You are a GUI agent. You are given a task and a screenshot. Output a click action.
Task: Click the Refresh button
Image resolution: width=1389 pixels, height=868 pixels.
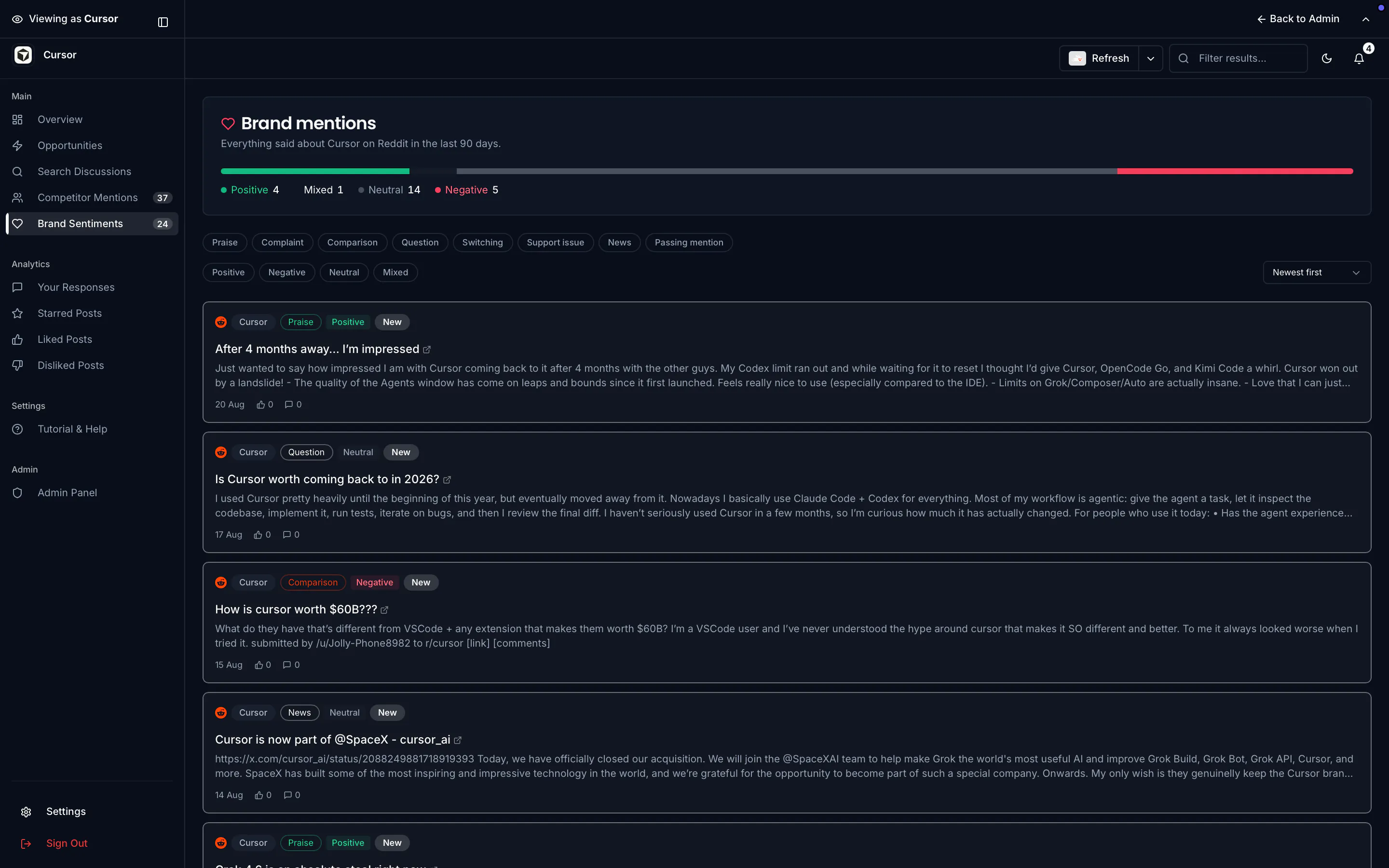[1099, 58]
